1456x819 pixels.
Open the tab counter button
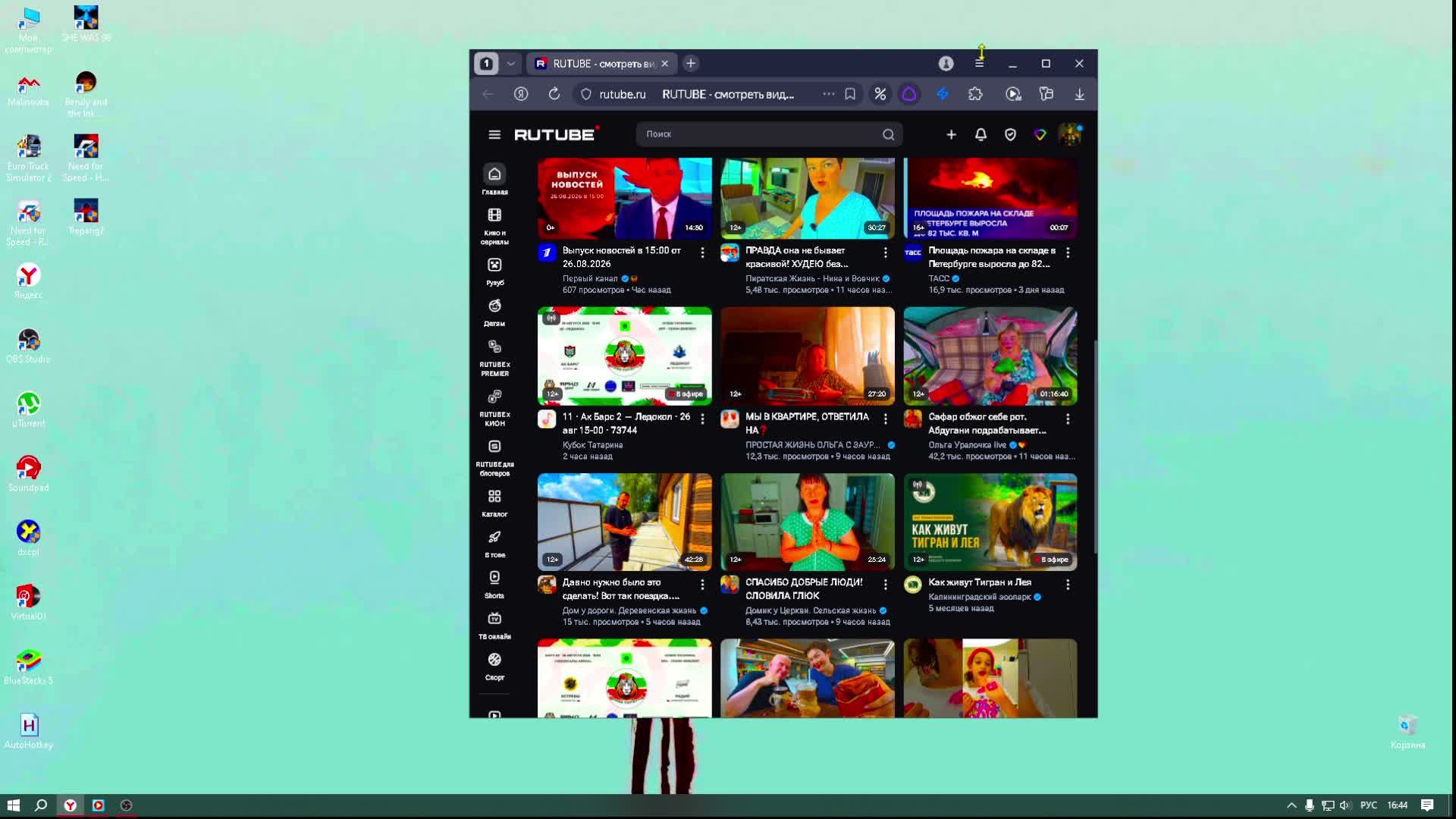487,64
